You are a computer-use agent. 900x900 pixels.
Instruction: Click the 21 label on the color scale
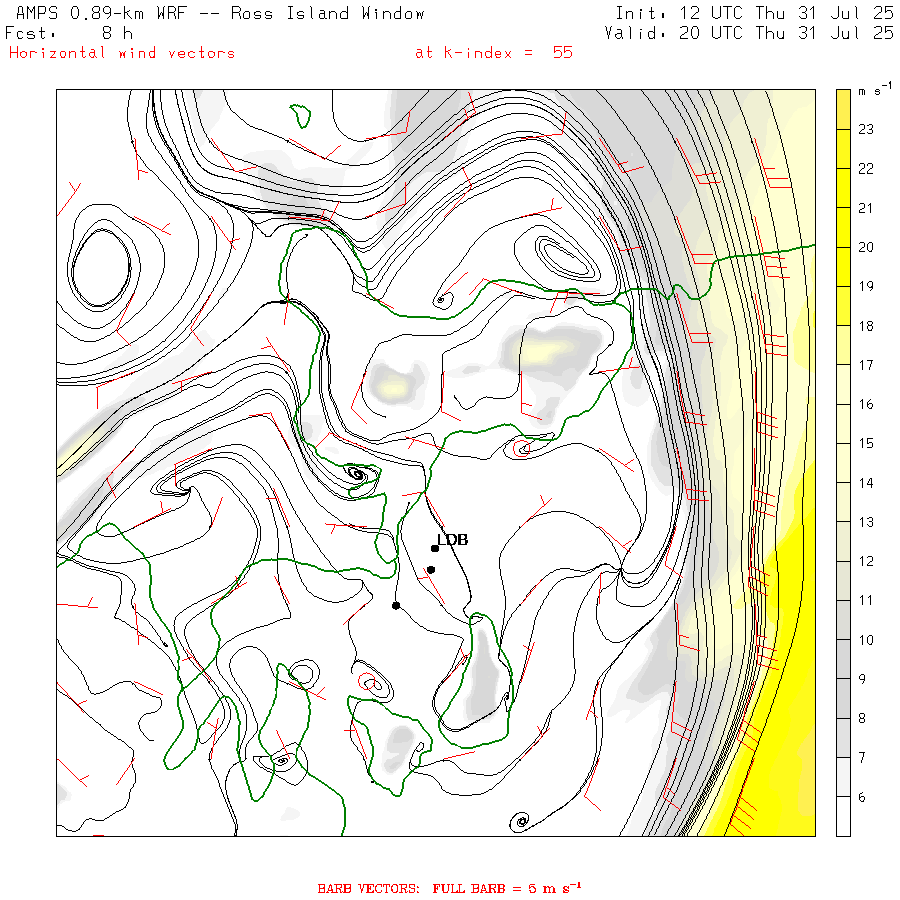point(866,208)
